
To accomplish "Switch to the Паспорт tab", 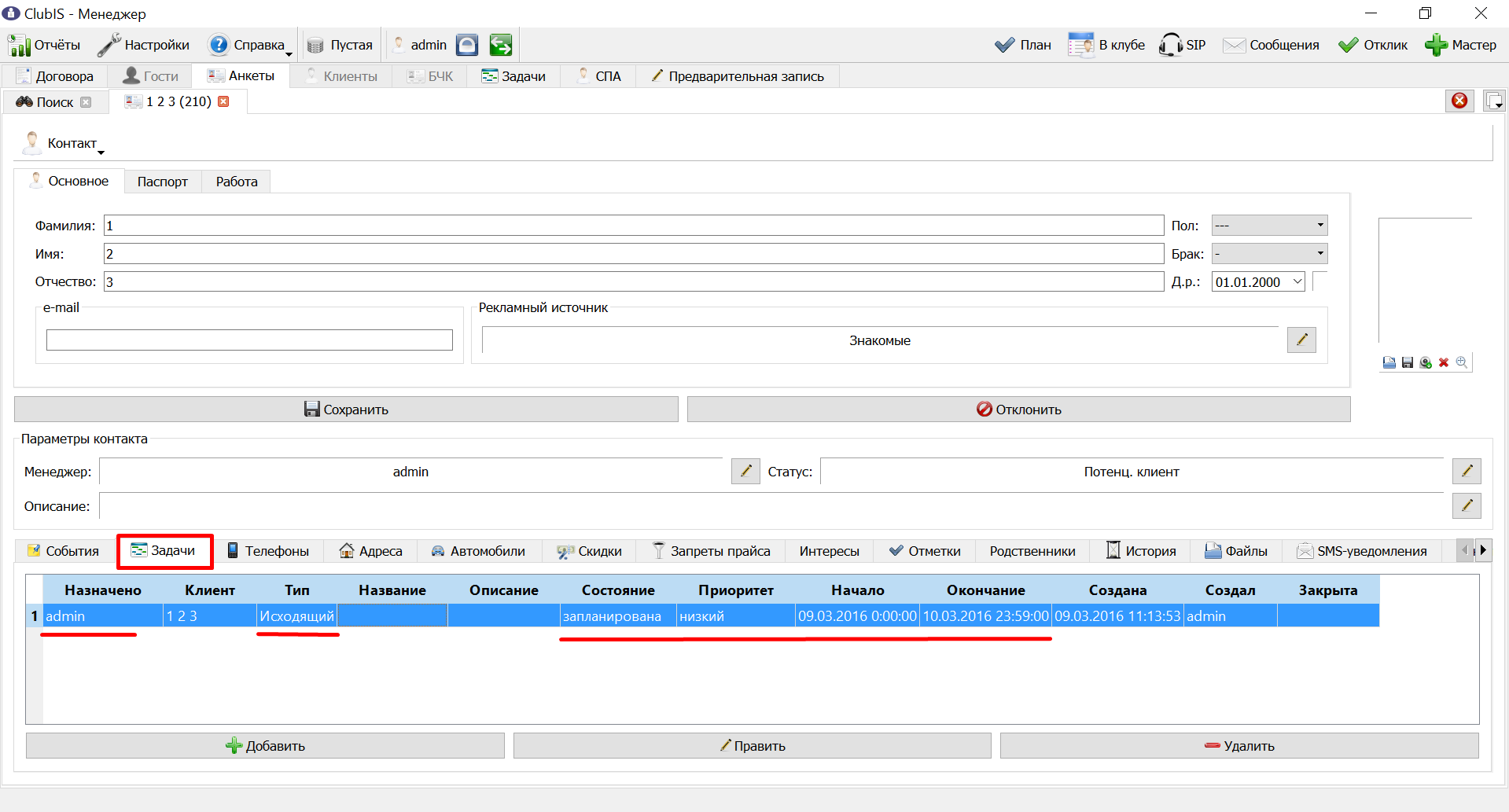I will 163,182.
